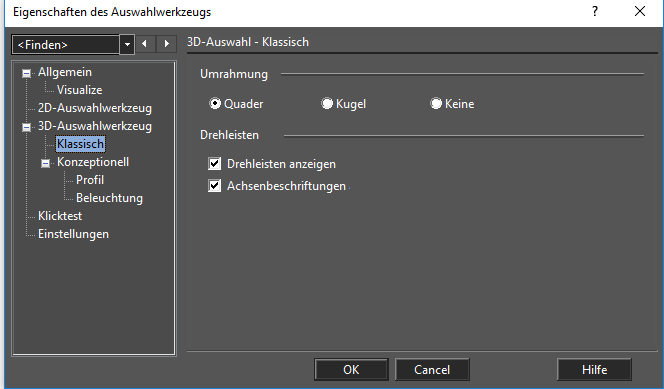Toggle the Drehleisten anzeigen checkbox

[x=215, y=164]
